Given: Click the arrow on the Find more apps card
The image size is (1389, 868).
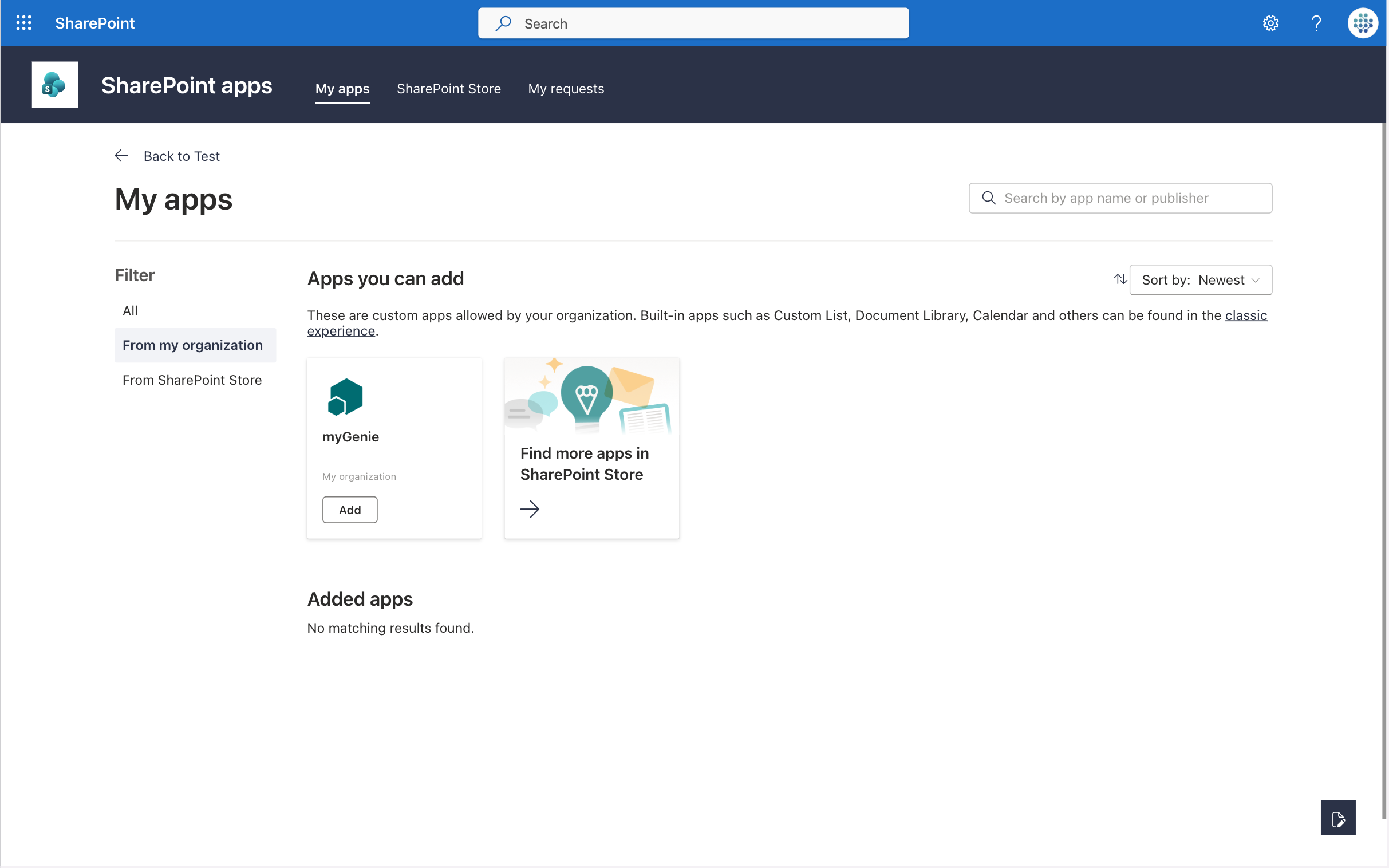Looking at the screenshot, I should [x=529, y=508].
